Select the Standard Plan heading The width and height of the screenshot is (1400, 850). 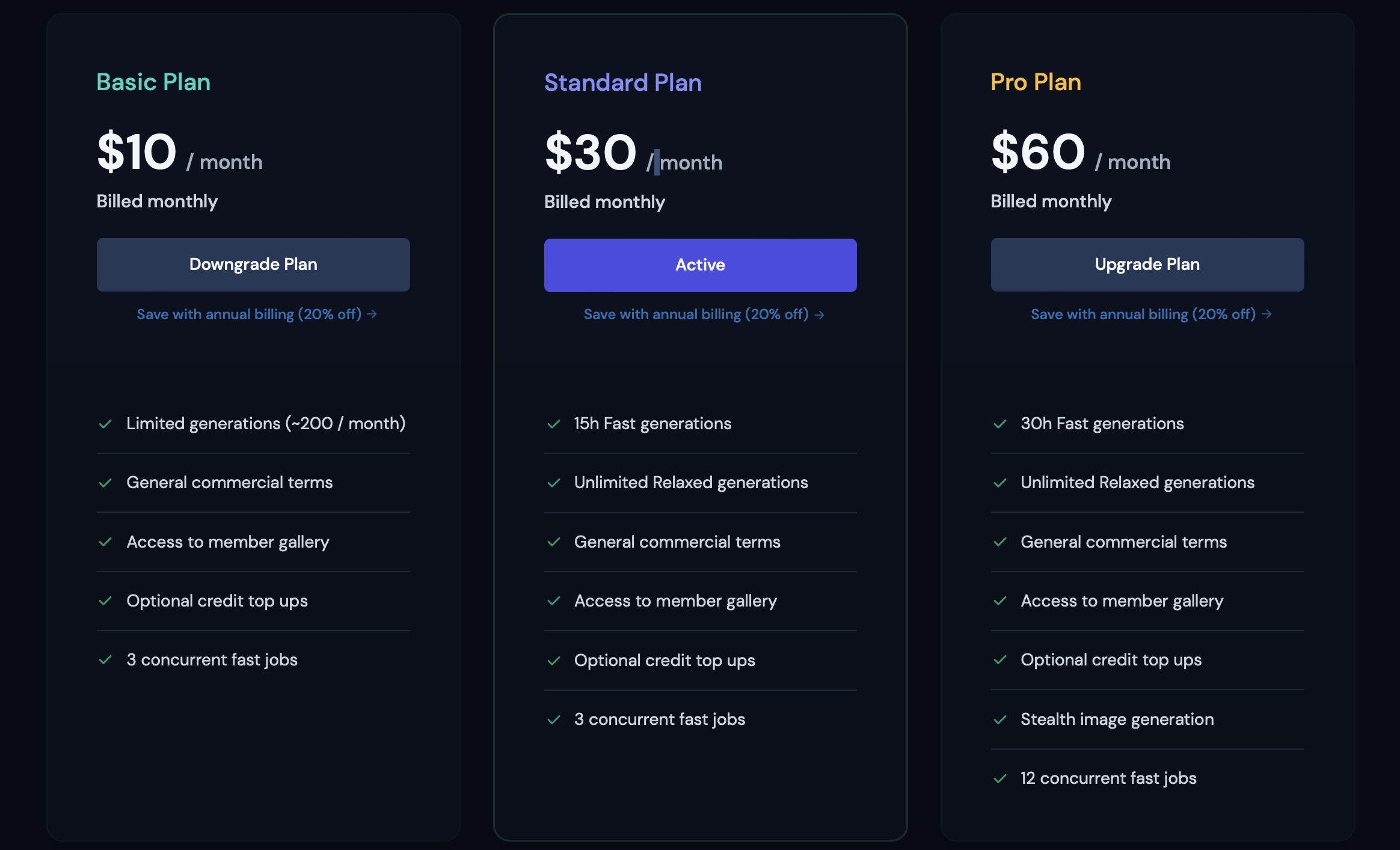coord(622,83)
